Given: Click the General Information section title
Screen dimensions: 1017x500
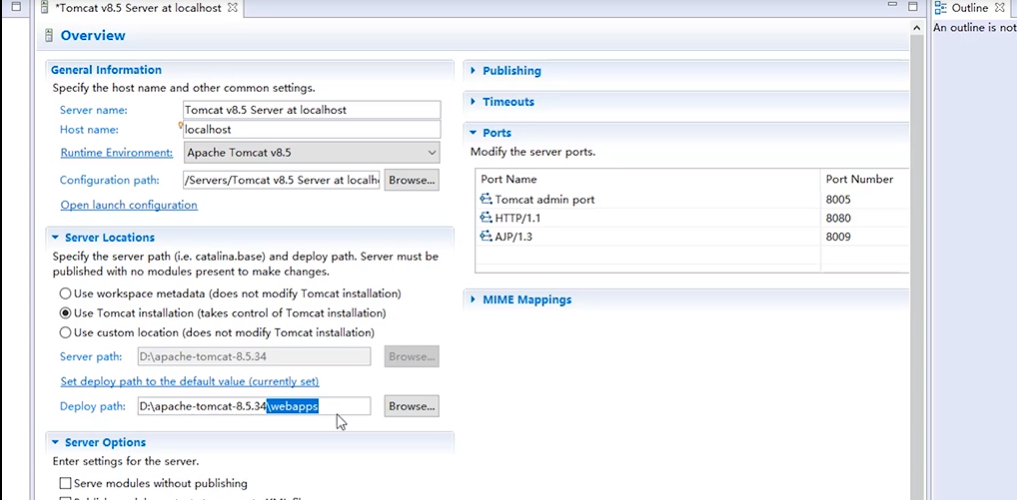Looking at the screenshot, I should click(x=106, y=70).
